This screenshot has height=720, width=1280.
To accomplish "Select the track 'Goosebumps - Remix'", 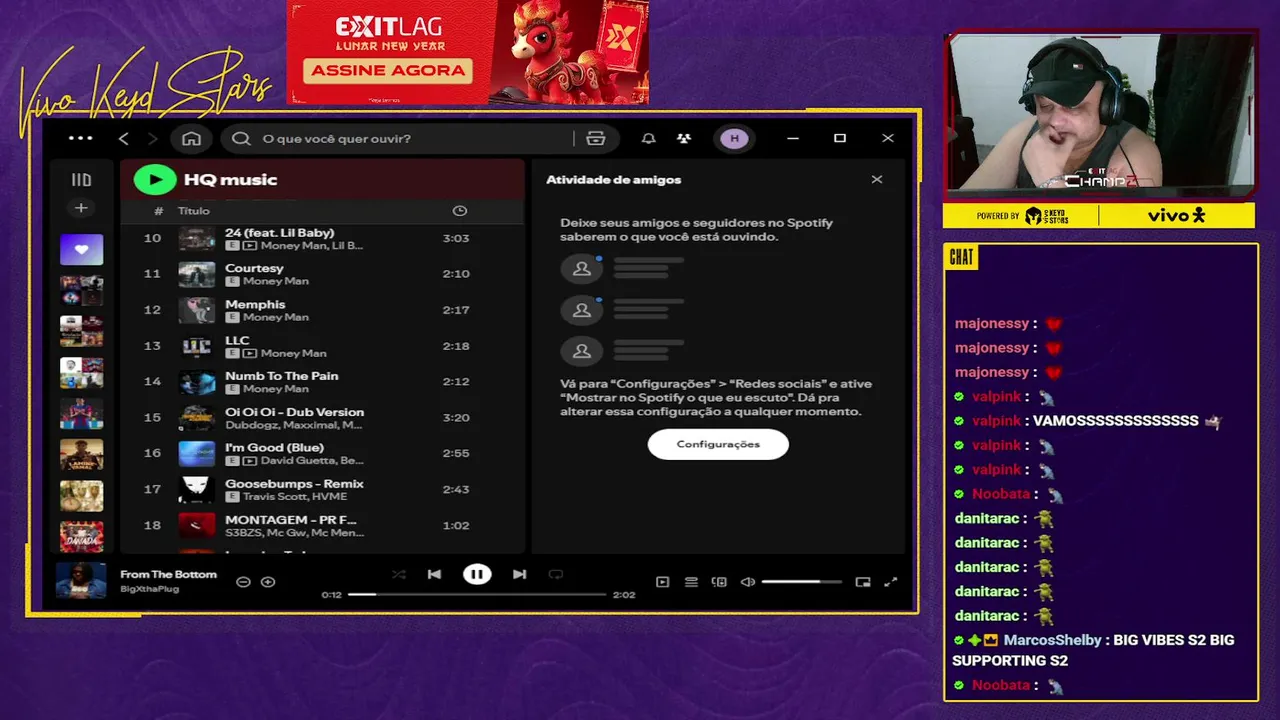I will (x=322, y=489).
